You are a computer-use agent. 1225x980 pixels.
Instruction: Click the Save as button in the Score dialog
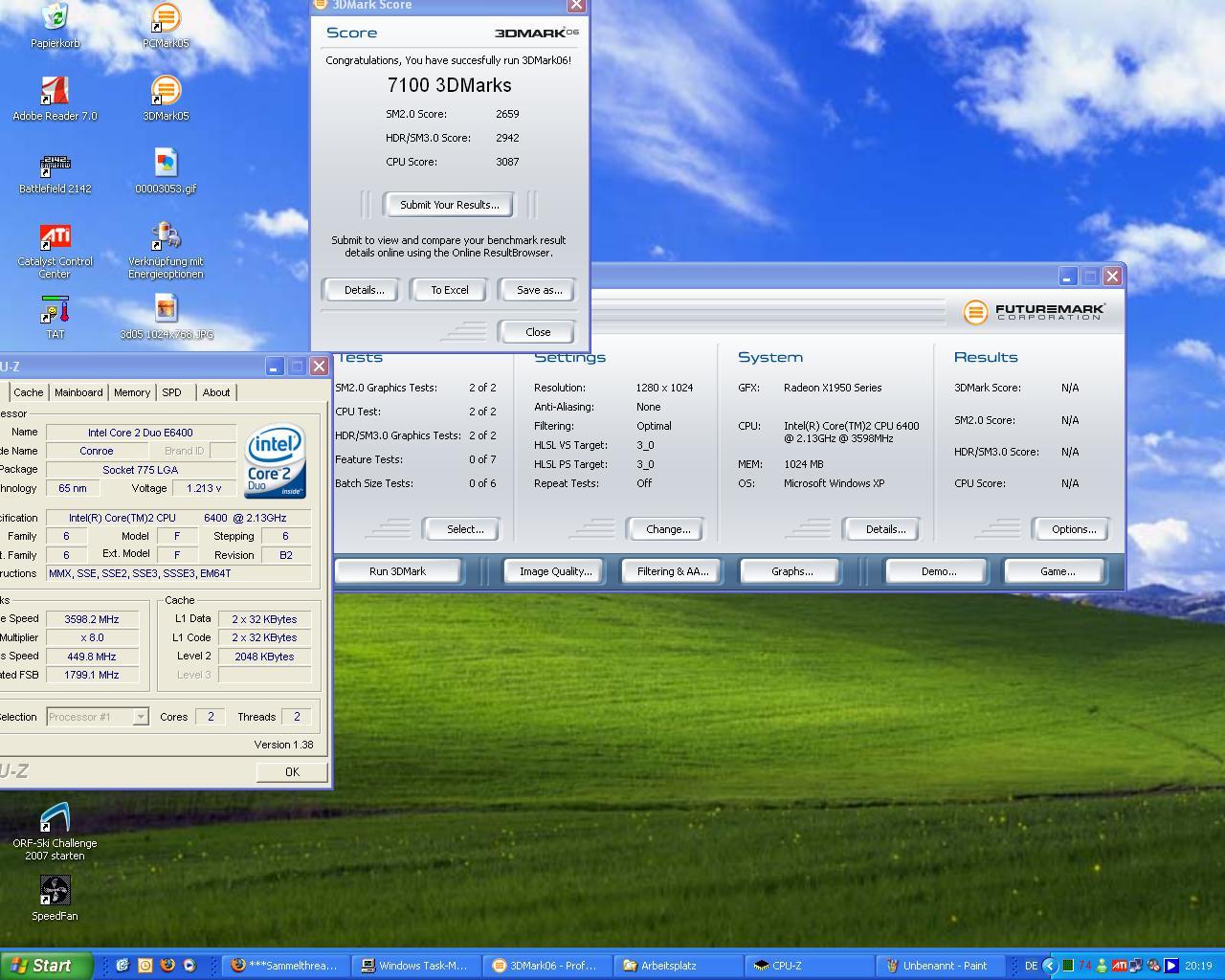[539, 290]
